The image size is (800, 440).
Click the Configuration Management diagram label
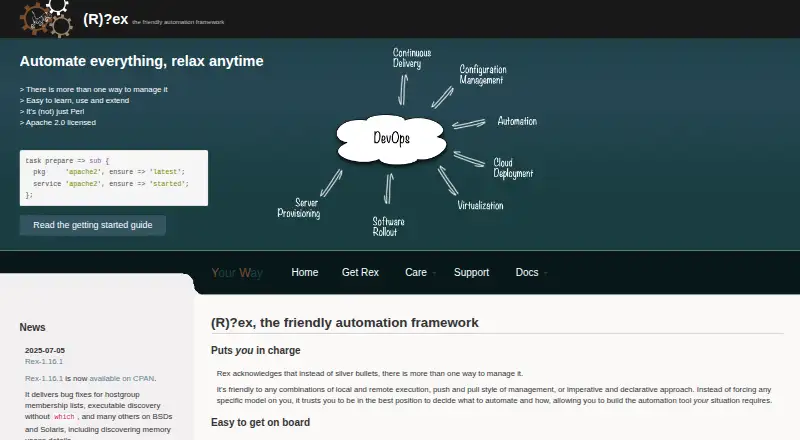coord(483,75)
